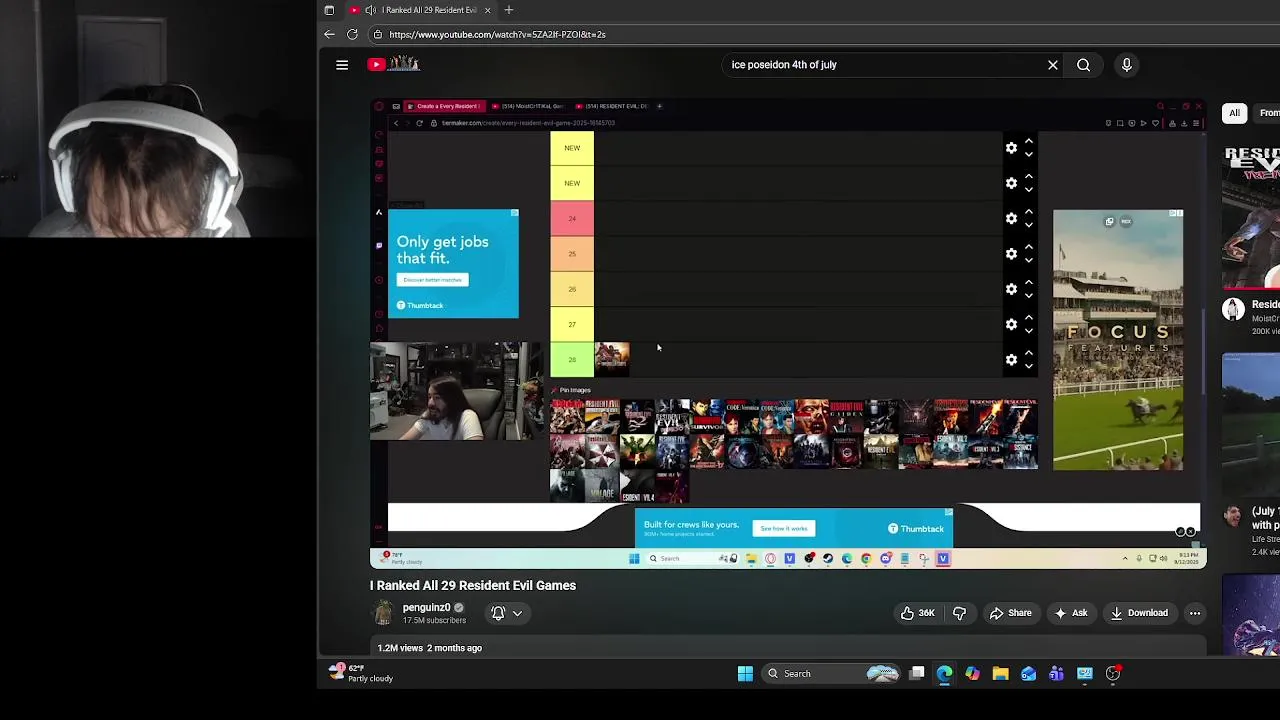This screenshot has width=1280, height=720.
Task: Click the Download button
Action: [1139, 613]
